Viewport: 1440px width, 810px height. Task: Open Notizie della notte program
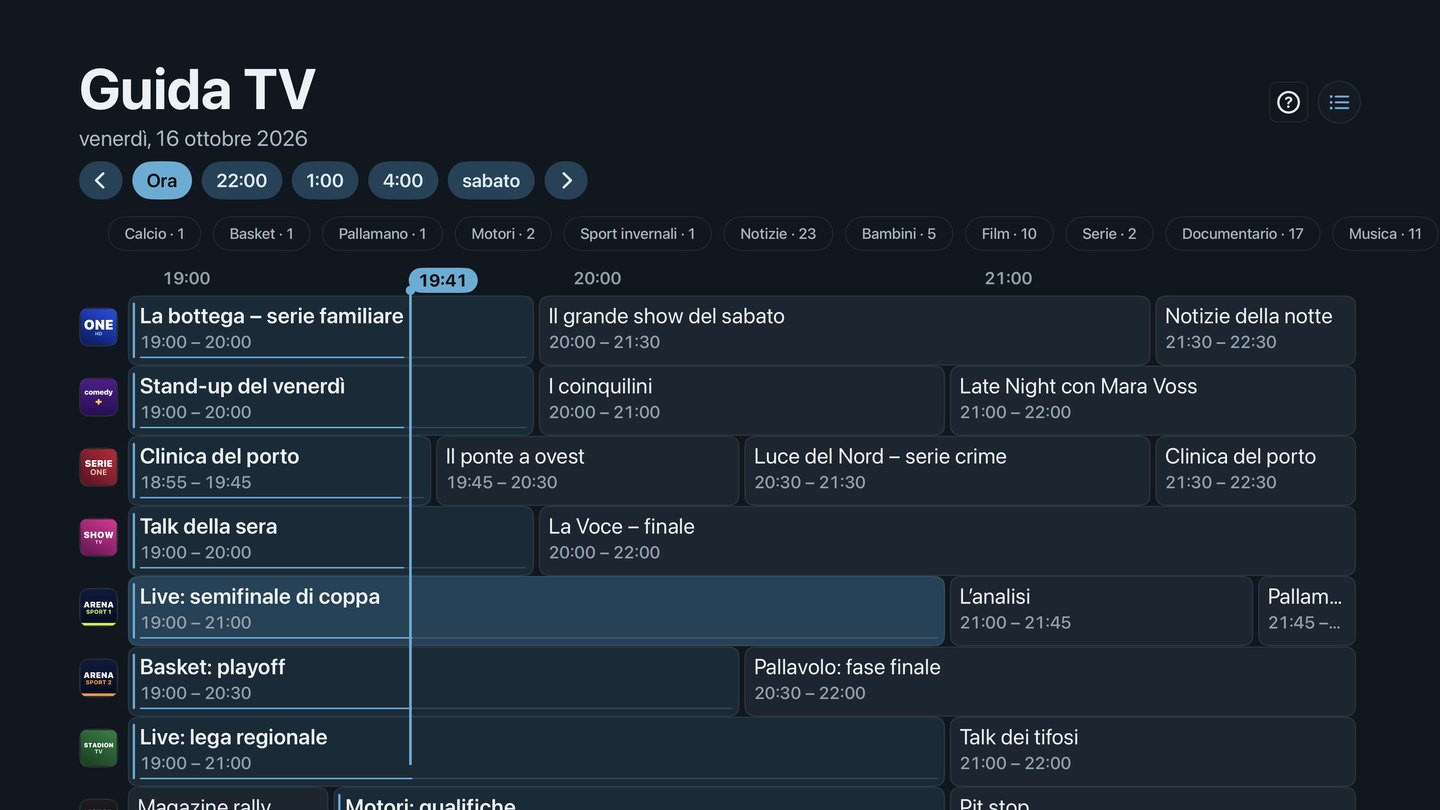pos(1255,330)
